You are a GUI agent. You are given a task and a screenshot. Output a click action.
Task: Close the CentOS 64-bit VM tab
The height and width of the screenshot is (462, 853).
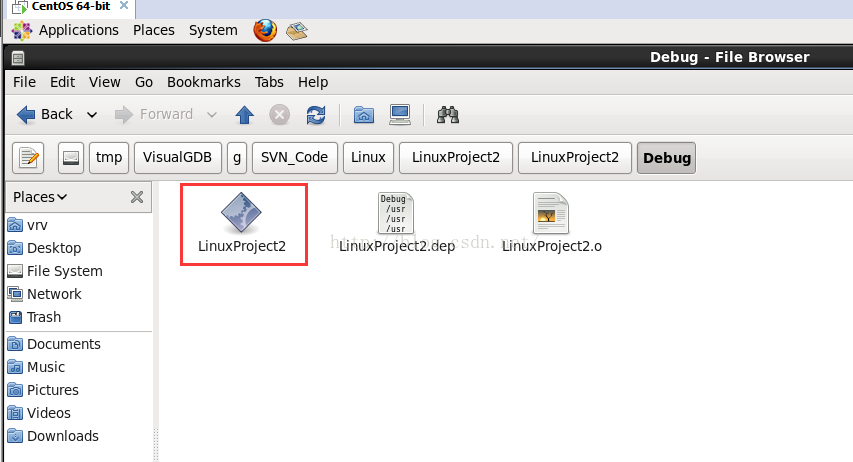coord(124,5)
